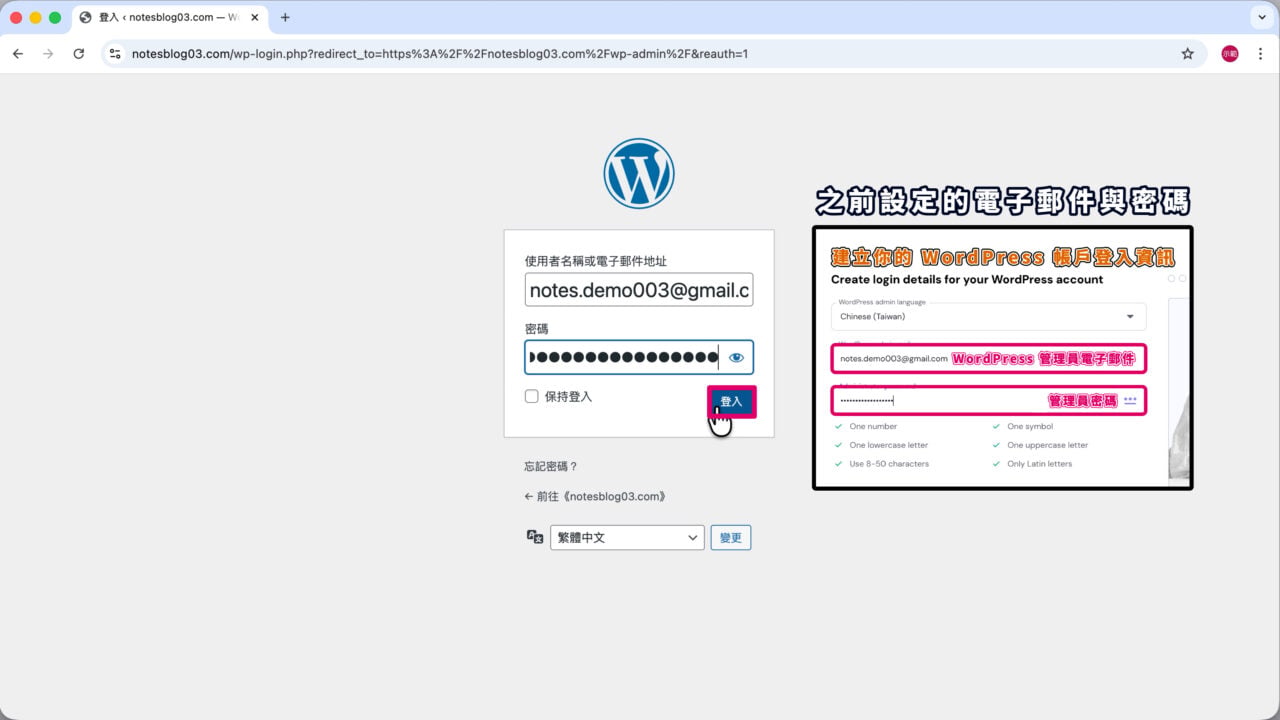Expand the tab search chevron button

coord(1260,17)
